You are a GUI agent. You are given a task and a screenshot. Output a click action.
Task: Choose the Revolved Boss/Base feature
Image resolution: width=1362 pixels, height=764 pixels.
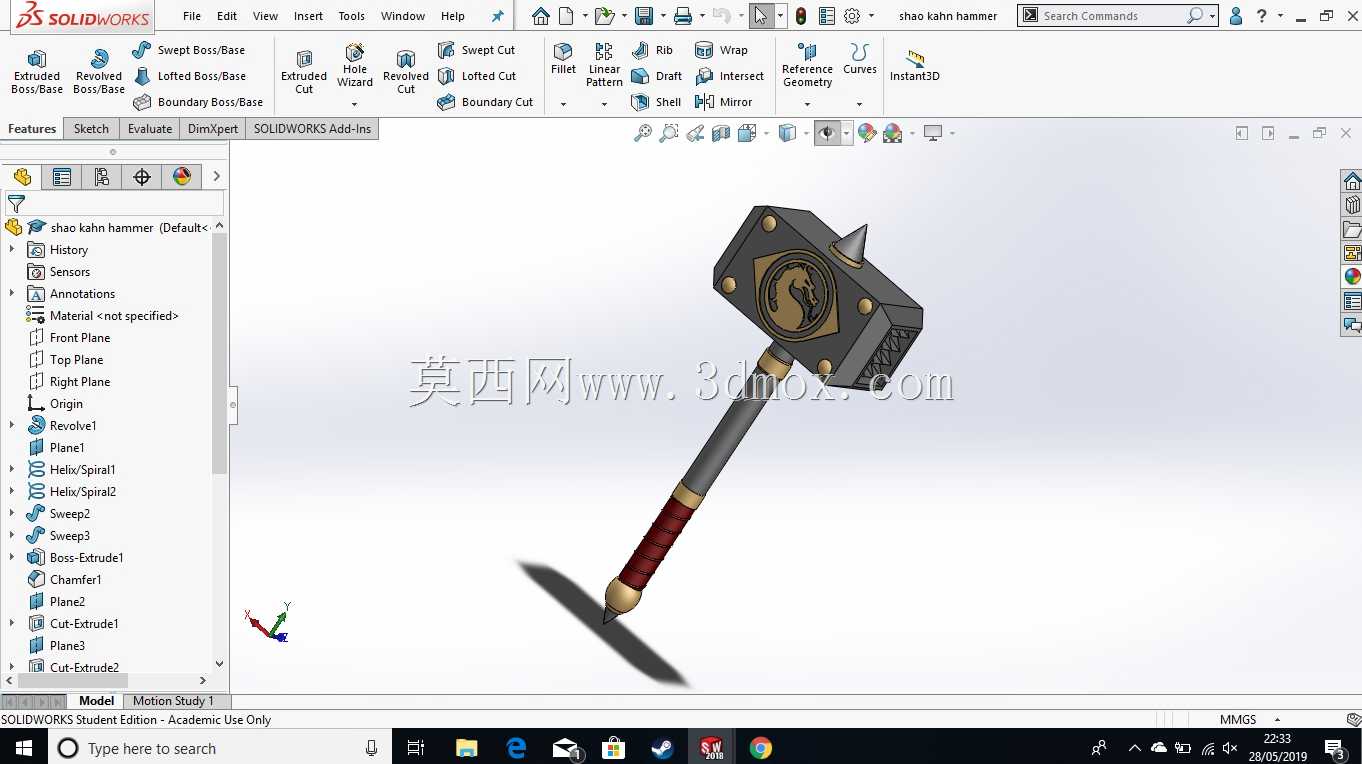click(99, 72)
